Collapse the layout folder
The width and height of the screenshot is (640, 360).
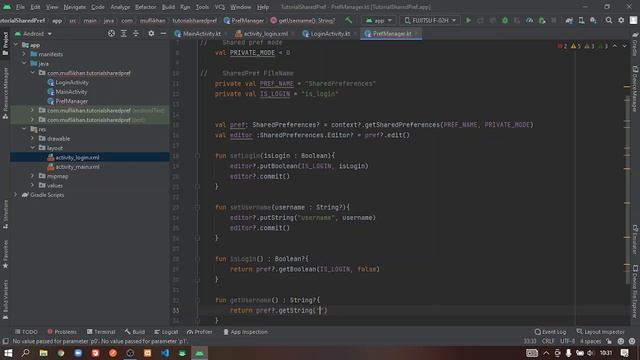click(32, 148)
